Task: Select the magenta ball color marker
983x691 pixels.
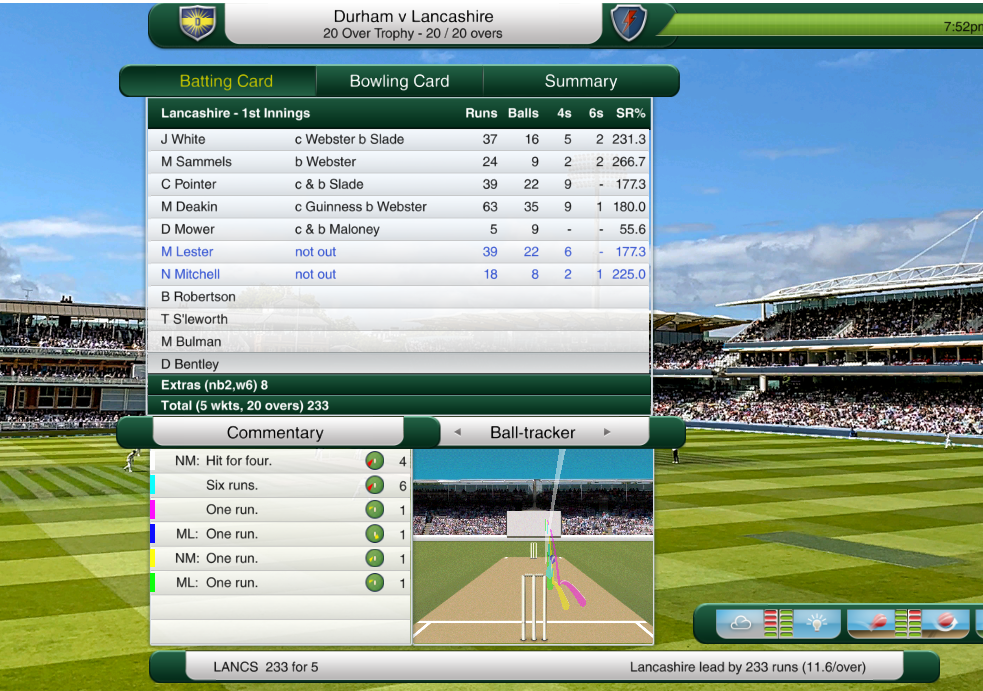Action: (153, 509)
